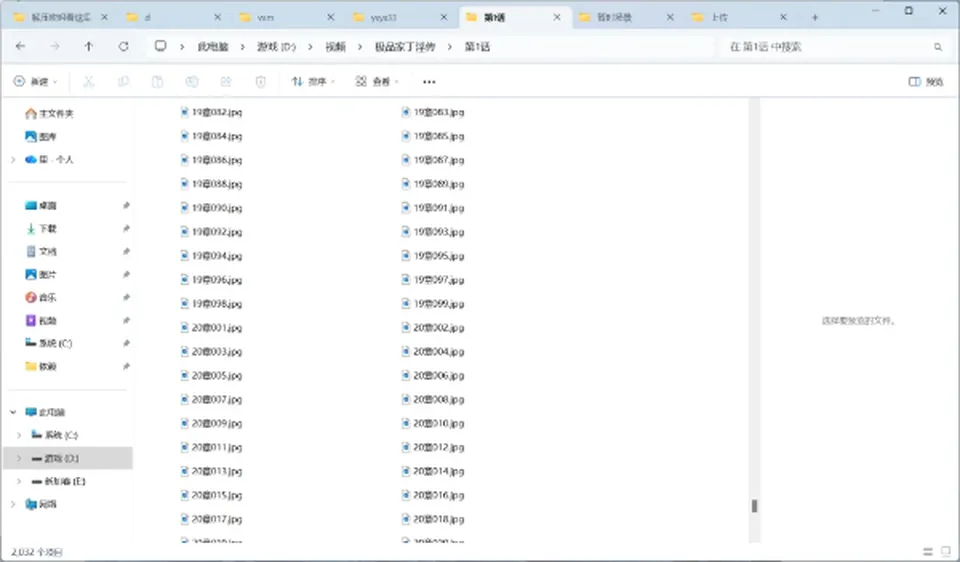The image size is (960, 562).
Task: Click the Copy icon in toolbar
Action: point(123,81)
